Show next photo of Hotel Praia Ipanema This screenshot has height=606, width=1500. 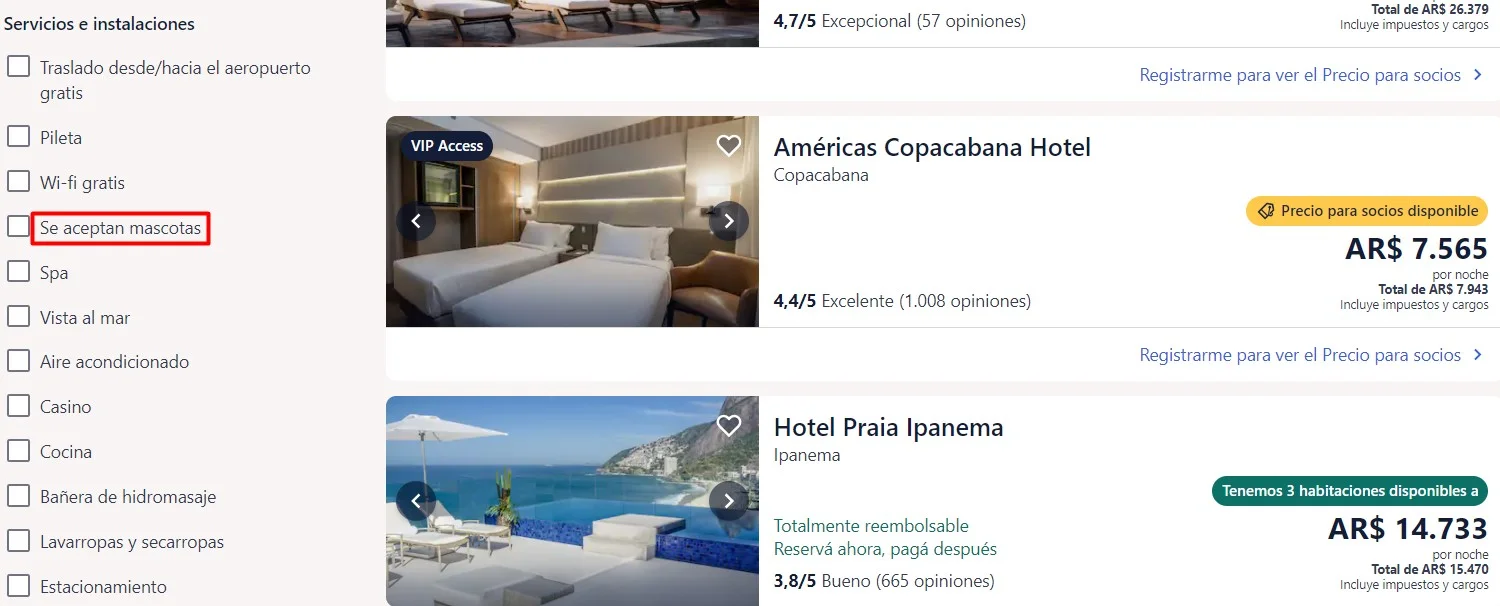click(x=729, y=501)
